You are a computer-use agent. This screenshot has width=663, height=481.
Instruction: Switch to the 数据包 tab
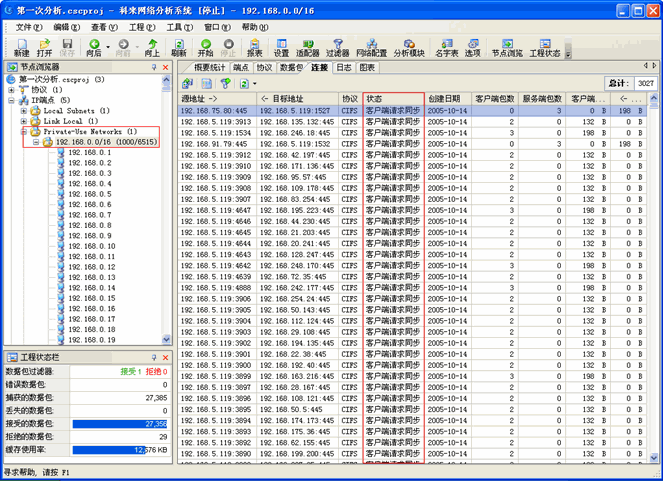coord(291,68)
